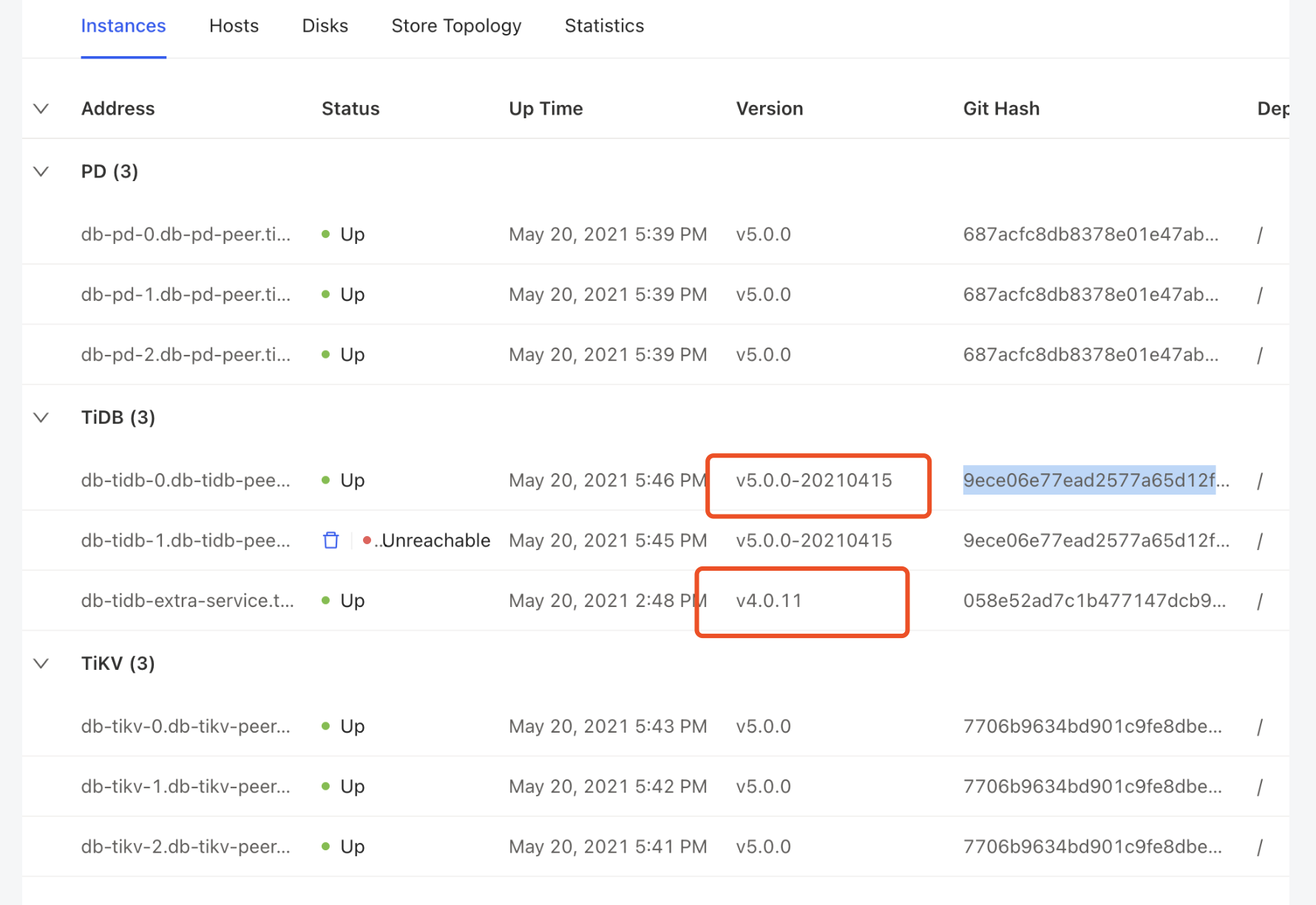Switch to the Hosts tab
The height and width of the screenshot is (905, 1316).
pyautogui.click(x=234, y=25)
